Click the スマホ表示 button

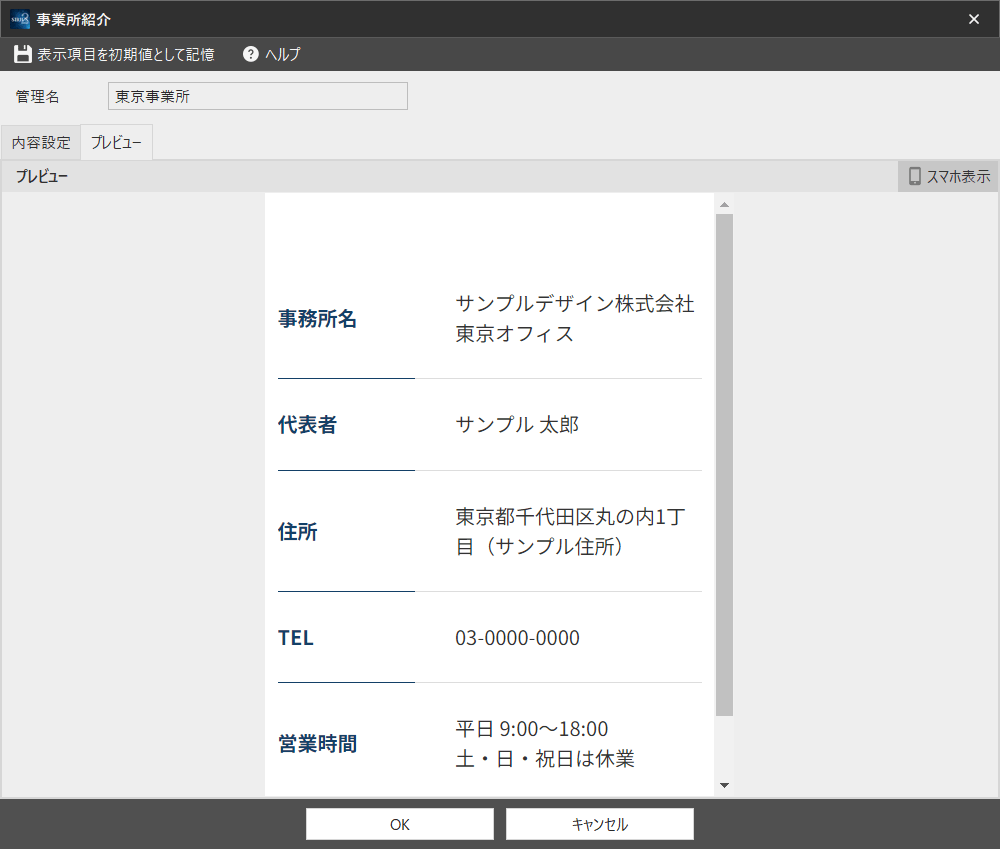tap(948, 176)
